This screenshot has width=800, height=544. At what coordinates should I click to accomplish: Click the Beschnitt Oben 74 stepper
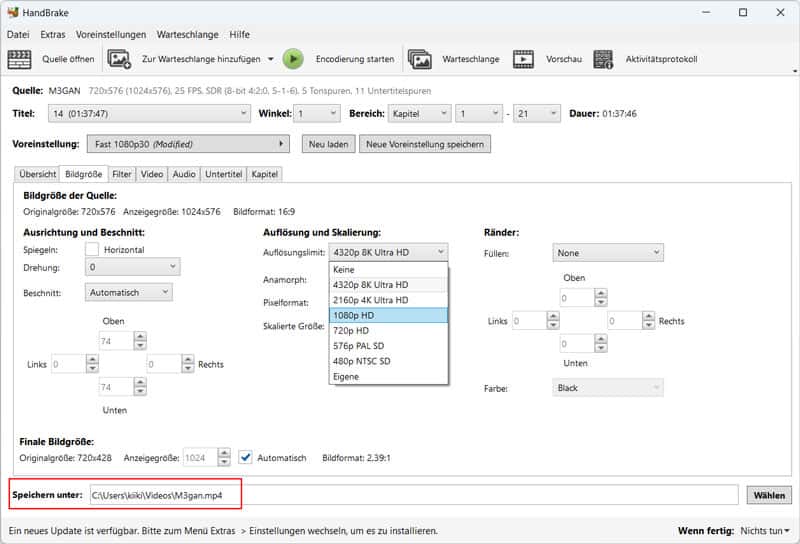(140, 341)
